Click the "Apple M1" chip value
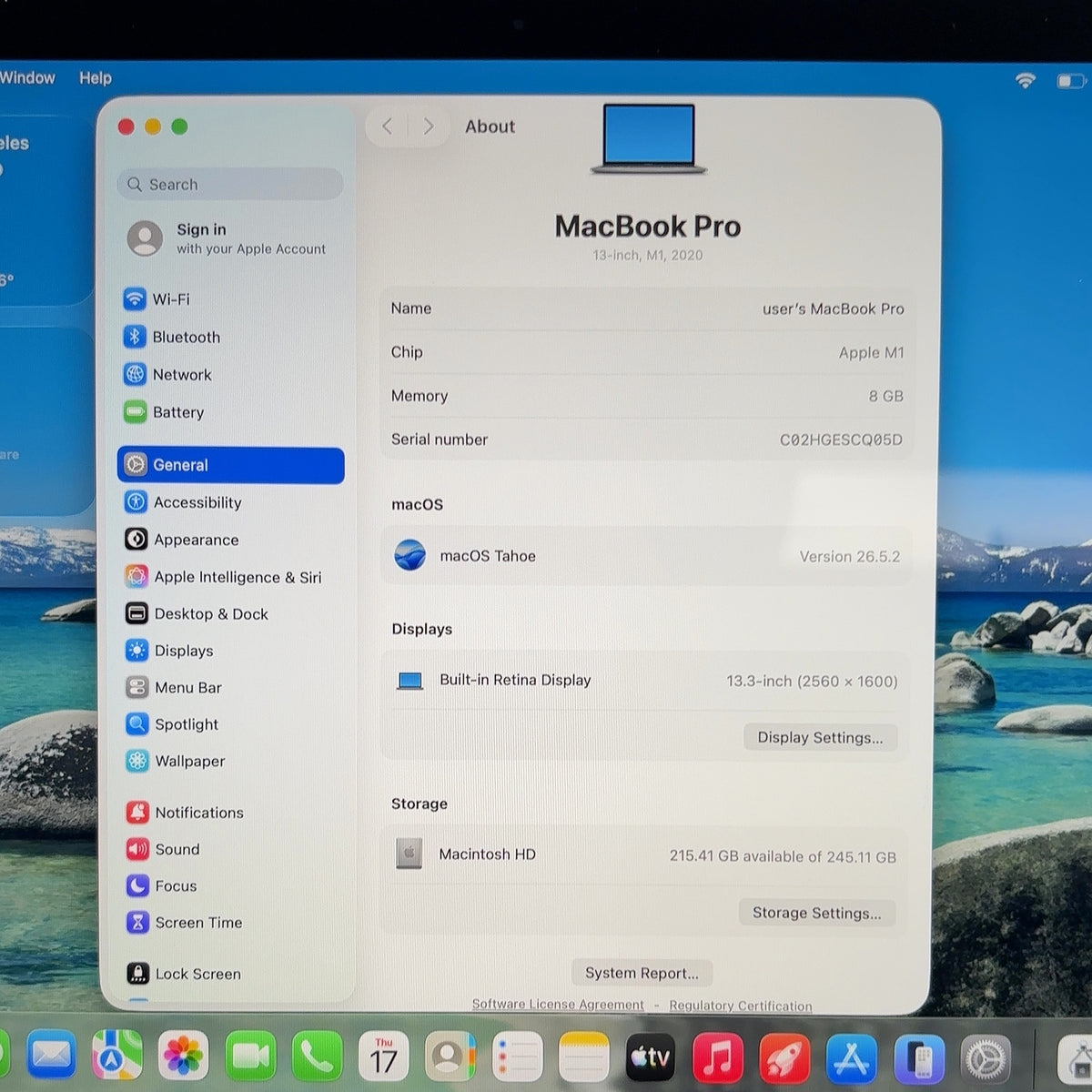The image size is (1092, 1092). click(871, 352)
